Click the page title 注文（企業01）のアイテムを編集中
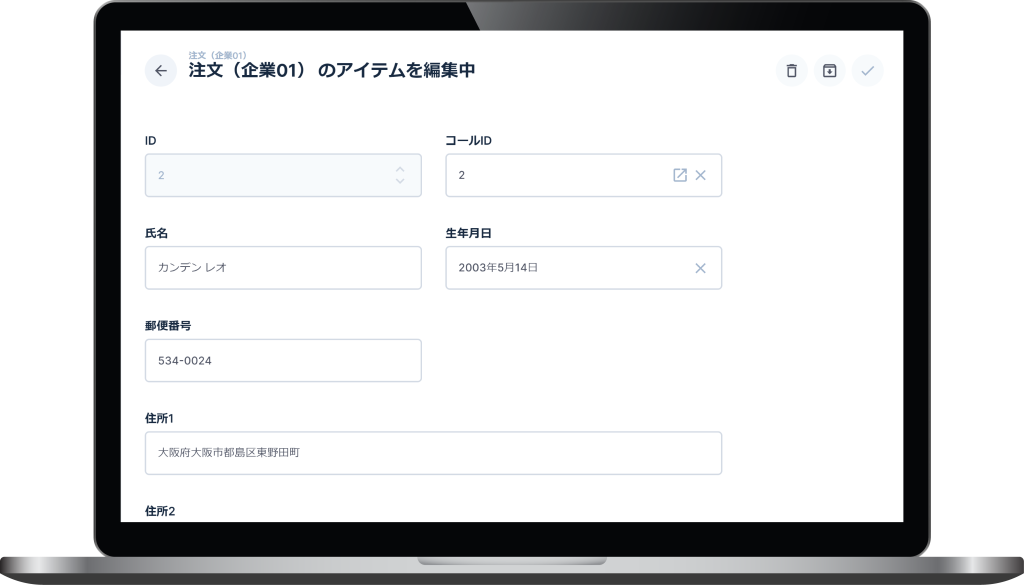Image resolution: width=1024 pixels, height=585 pixels. pyautogui.click(x=332, y=70)
